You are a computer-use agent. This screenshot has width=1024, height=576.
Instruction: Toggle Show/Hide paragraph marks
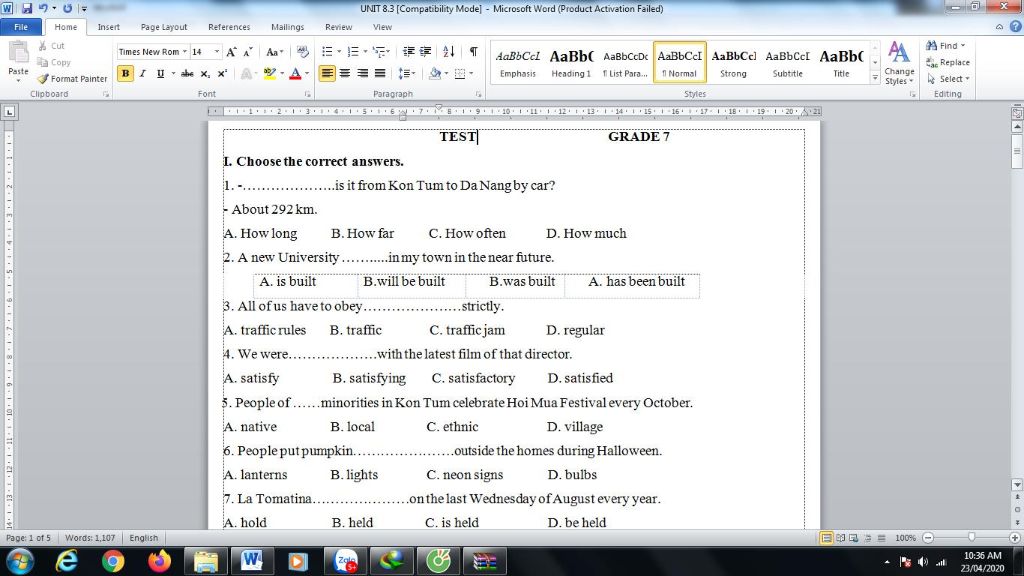[473, 52]
